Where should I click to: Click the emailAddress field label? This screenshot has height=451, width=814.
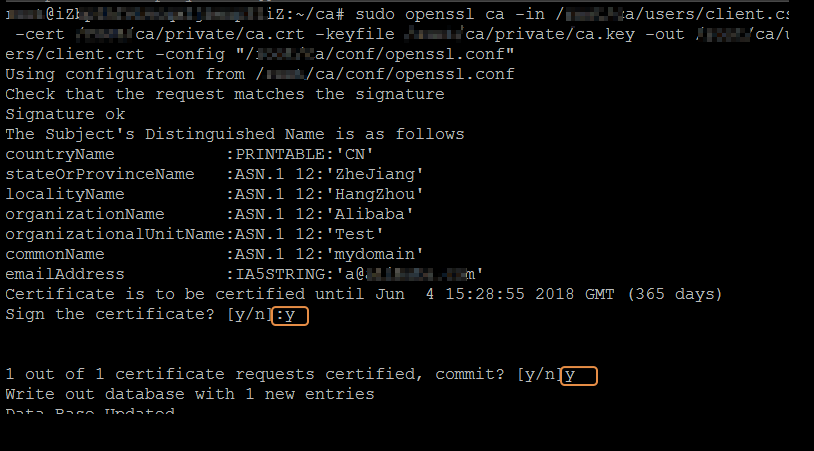[x=65, y=275]
